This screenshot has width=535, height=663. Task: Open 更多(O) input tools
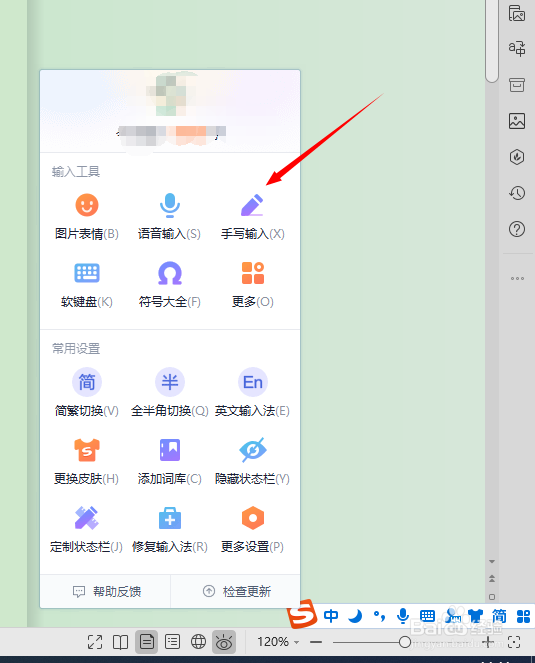click(252, 285)
